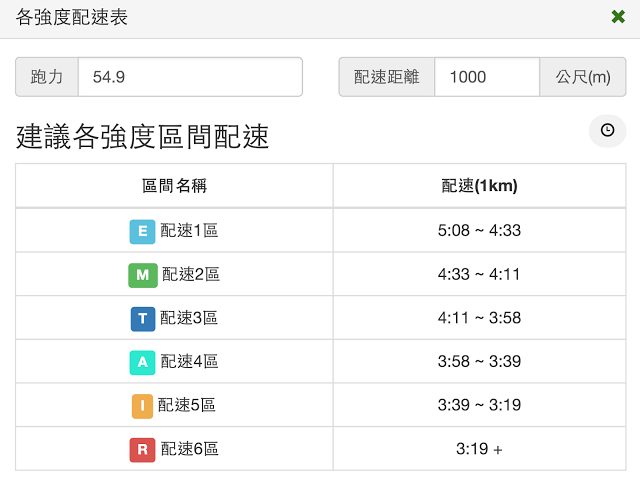Click the 各強度配速表 dialog title
The width and height of the screenshot is (640, 484).
(72, 18)
